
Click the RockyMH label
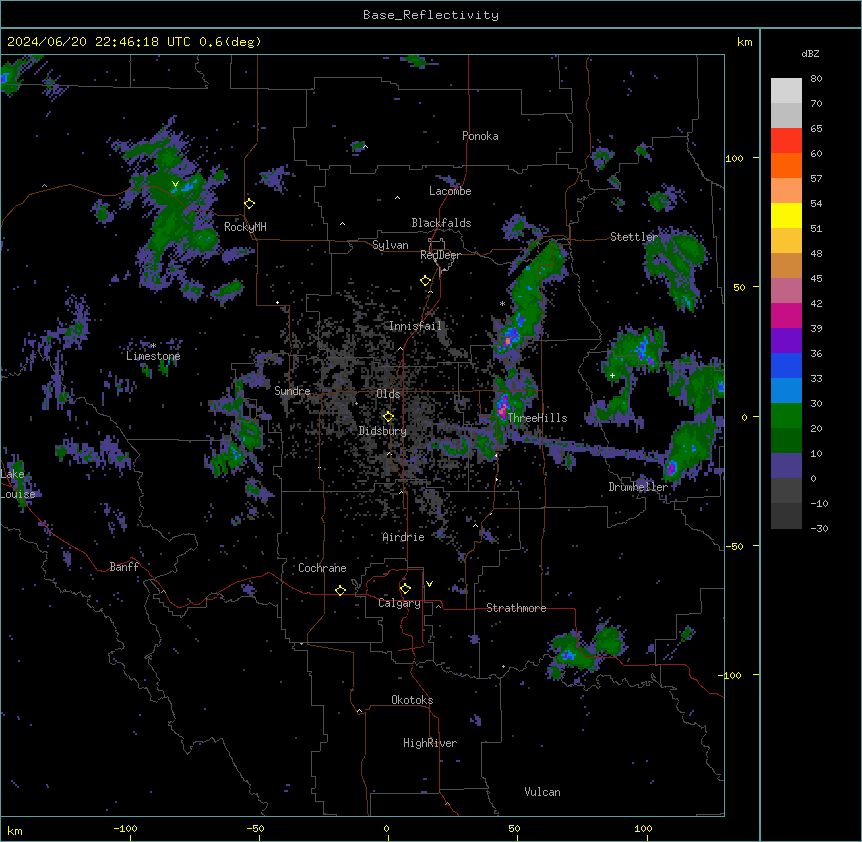(245, 227)
